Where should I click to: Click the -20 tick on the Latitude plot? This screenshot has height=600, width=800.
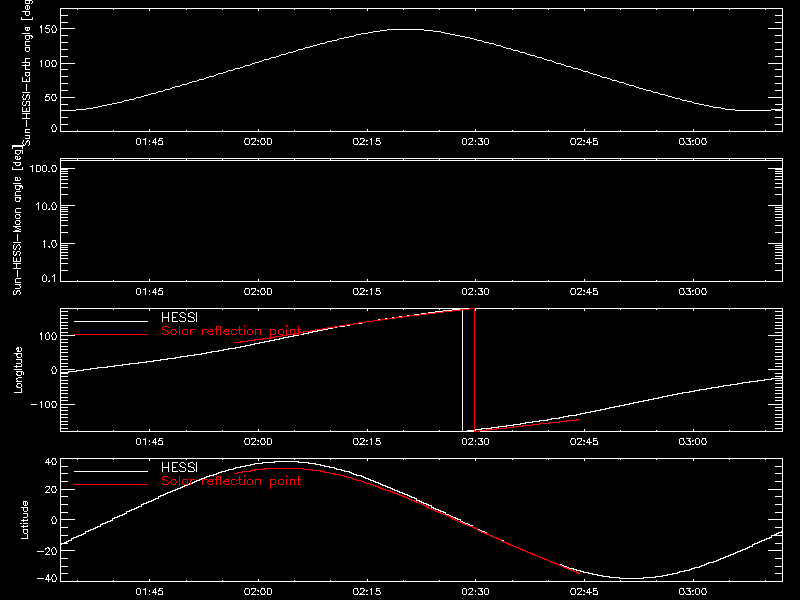(47, 551)
